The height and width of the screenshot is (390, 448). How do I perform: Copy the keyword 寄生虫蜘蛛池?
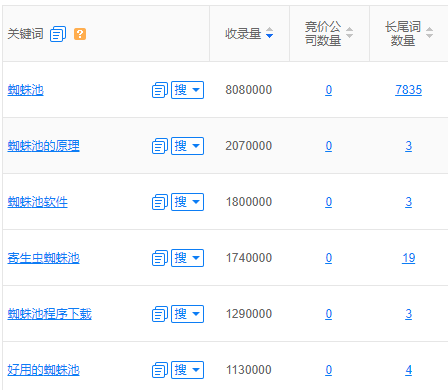160,258
